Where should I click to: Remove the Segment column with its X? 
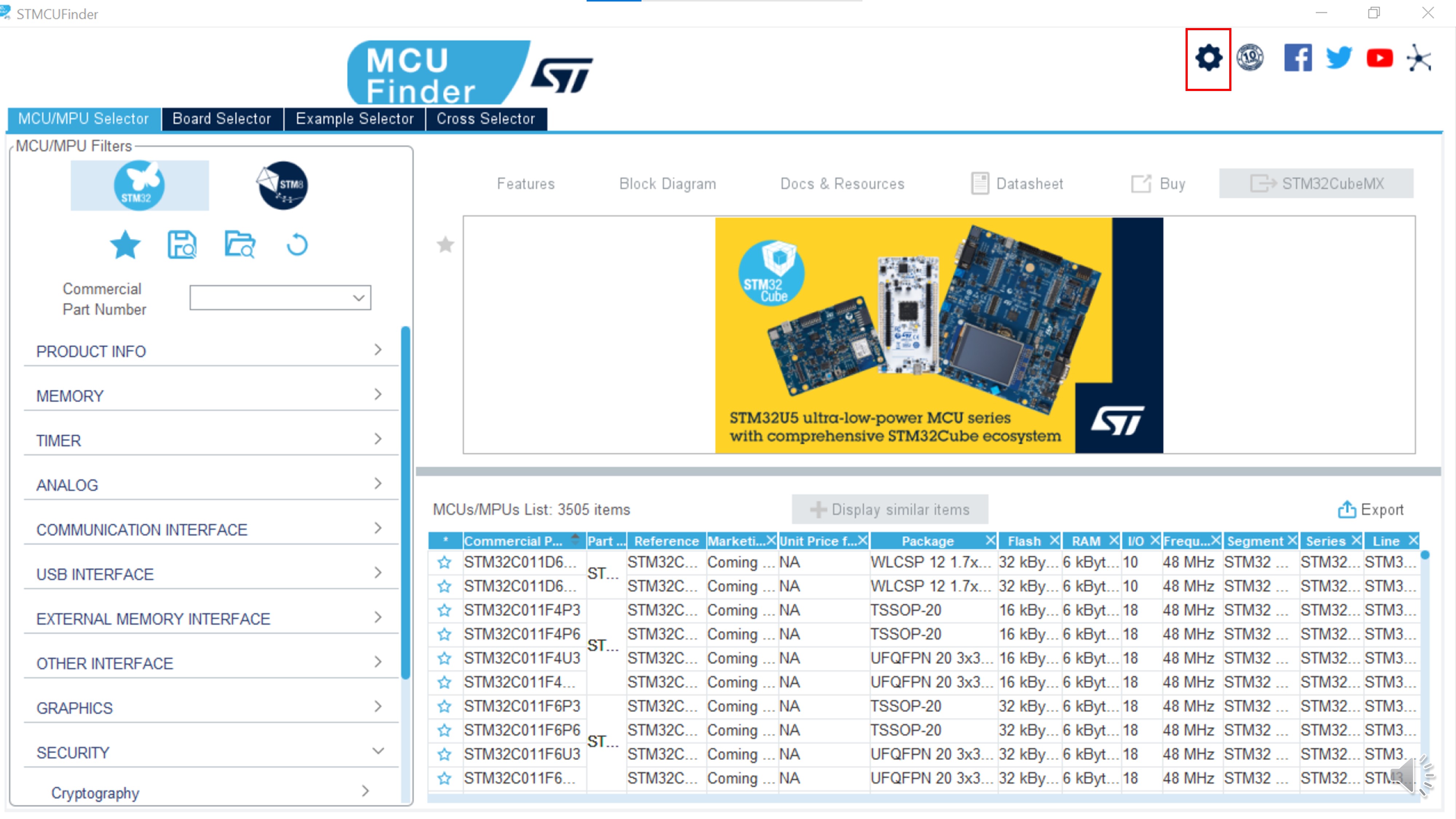1292,540
